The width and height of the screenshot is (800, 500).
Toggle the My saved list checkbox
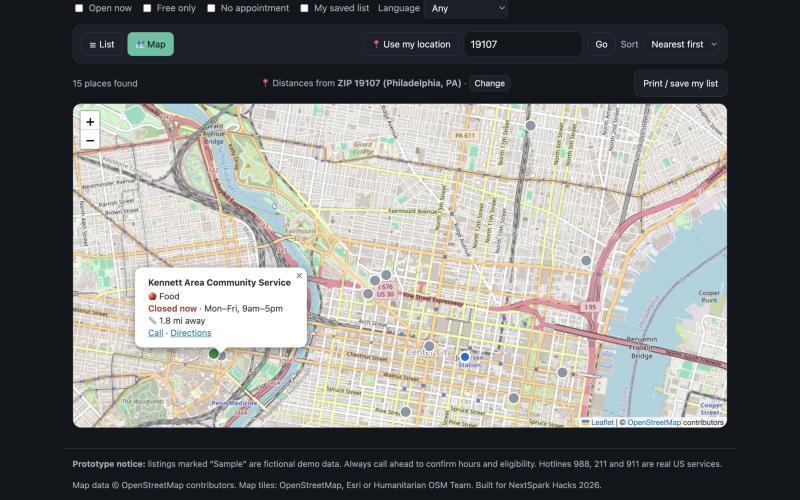[305, 8]
